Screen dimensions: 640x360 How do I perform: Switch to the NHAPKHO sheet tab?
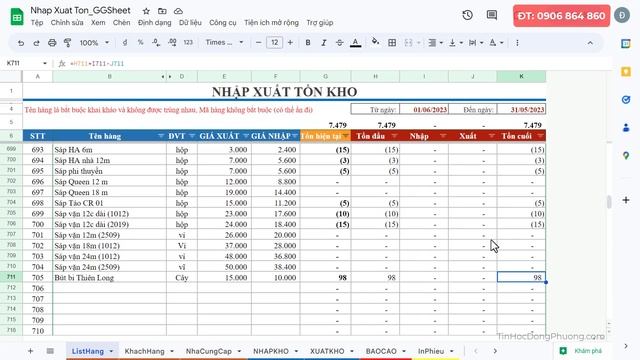271,351
